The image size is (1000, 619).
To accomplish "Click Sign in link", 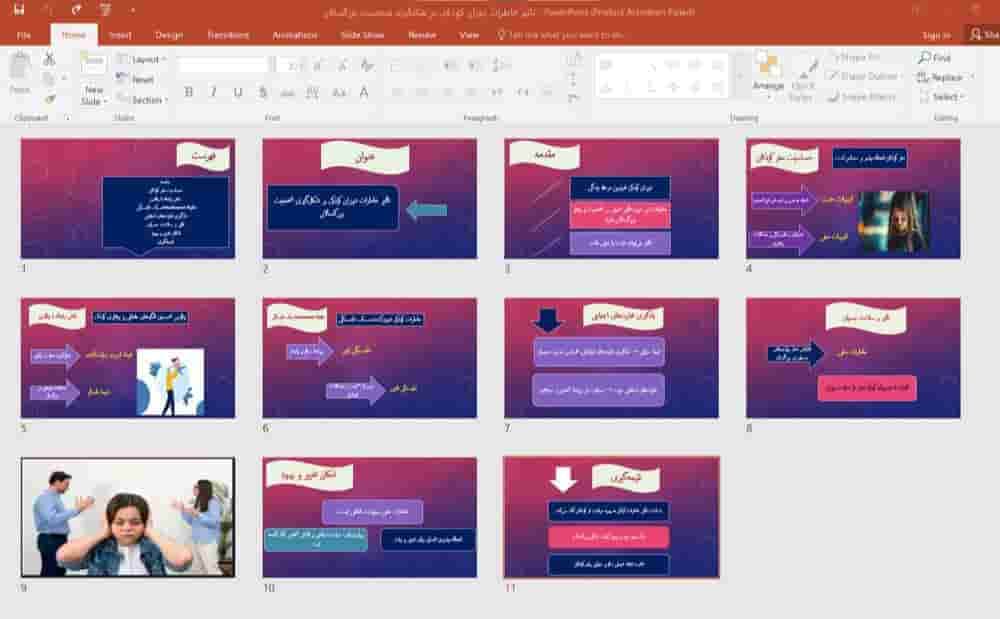I will click(x=936, y=35).
